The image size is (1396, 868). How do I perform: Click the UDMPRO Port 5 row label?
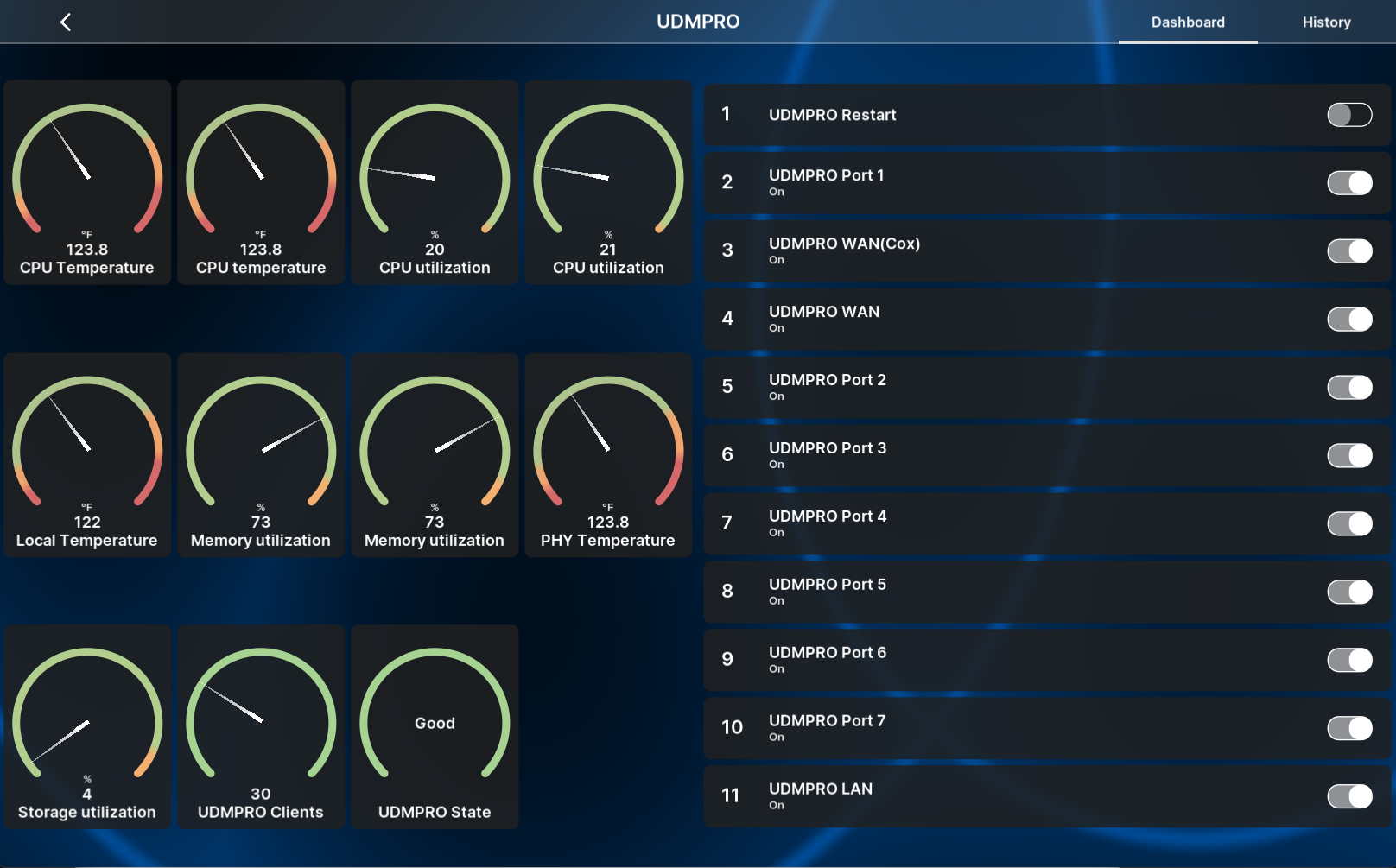pyautogui.click(x=827, y=585)
